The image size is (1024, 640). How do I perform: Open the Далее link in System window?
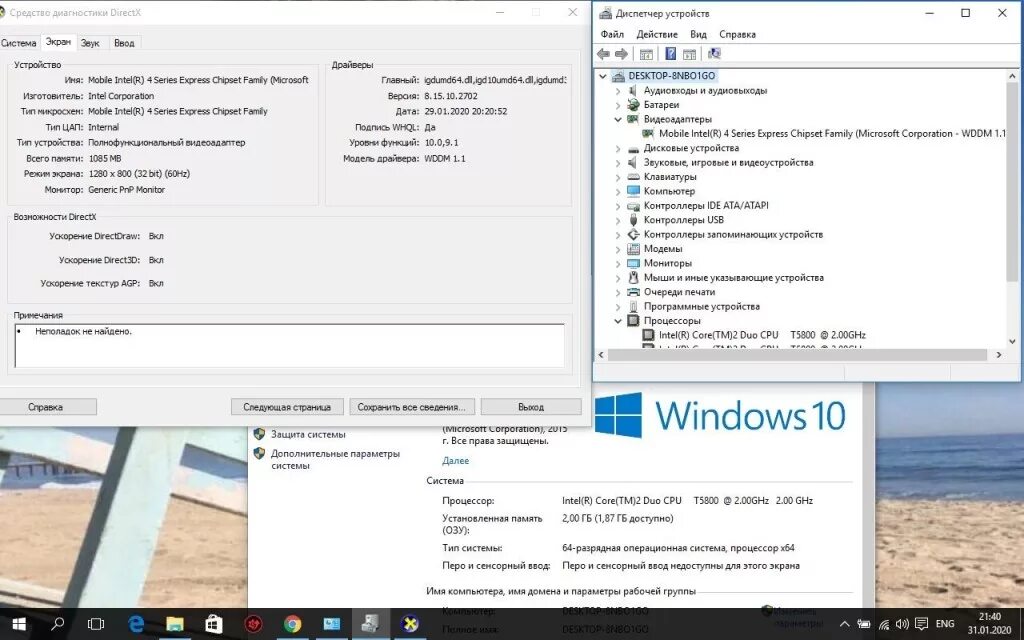point(455,460)
